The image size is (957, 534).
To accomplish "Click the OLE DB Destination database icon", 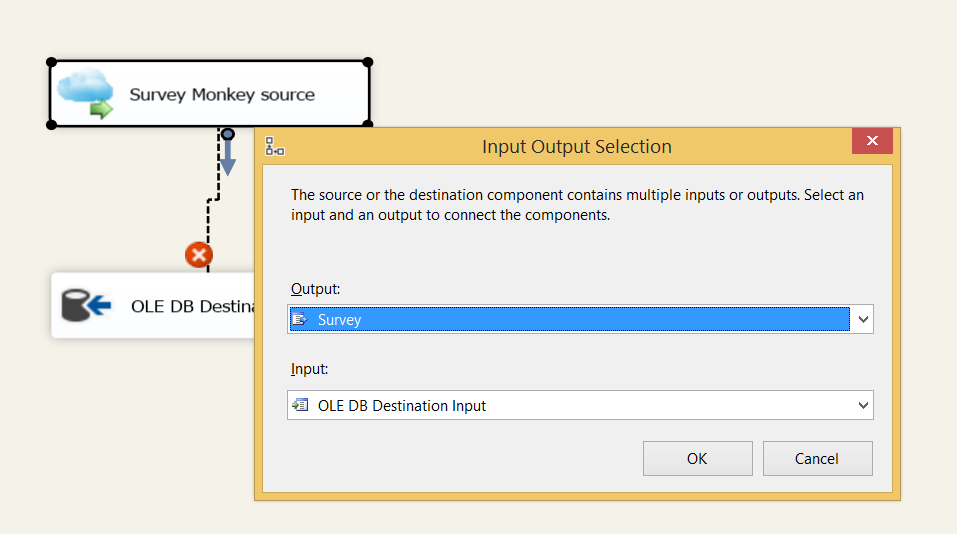I will [85, 305].
